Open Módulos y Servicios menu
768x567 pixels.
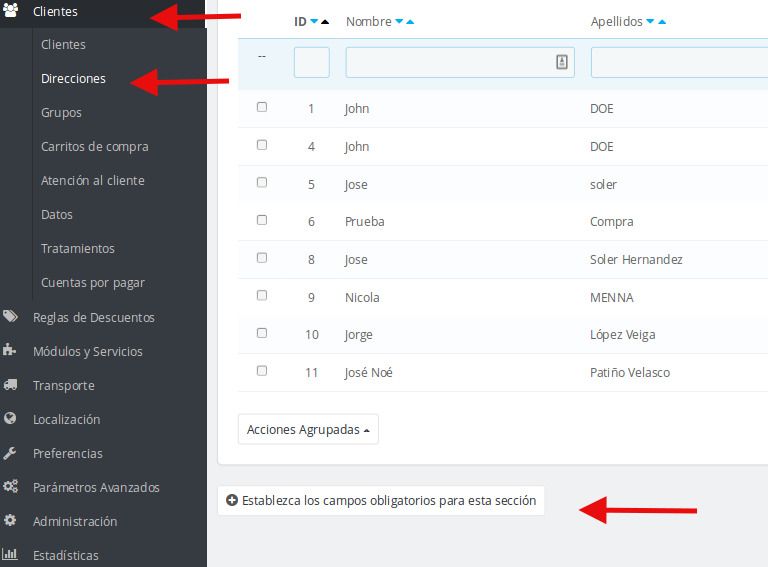pos(88,351)
